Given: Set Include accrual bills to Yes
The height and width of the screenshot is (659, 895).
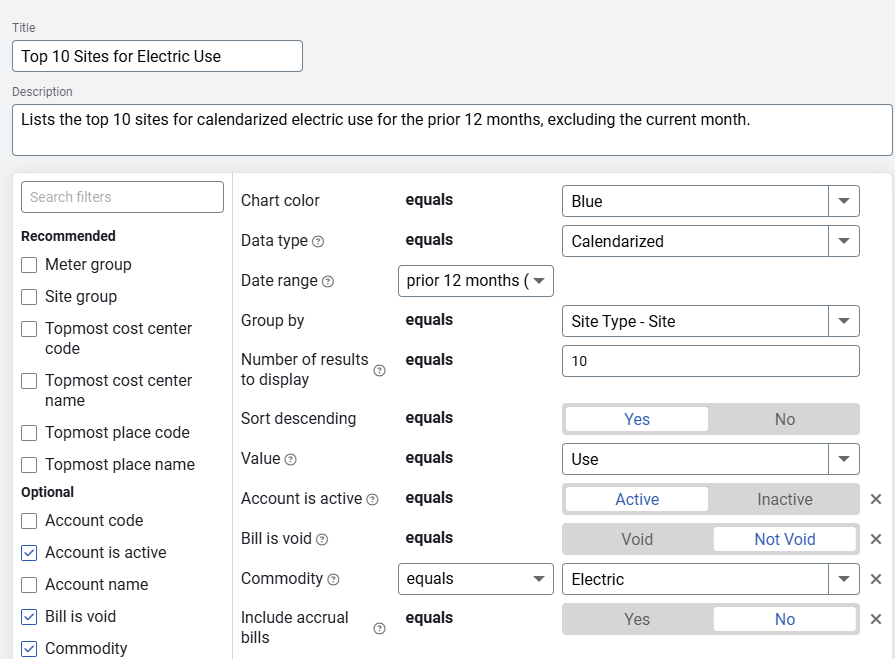Looking at the screenshot, I should point(637,619).
